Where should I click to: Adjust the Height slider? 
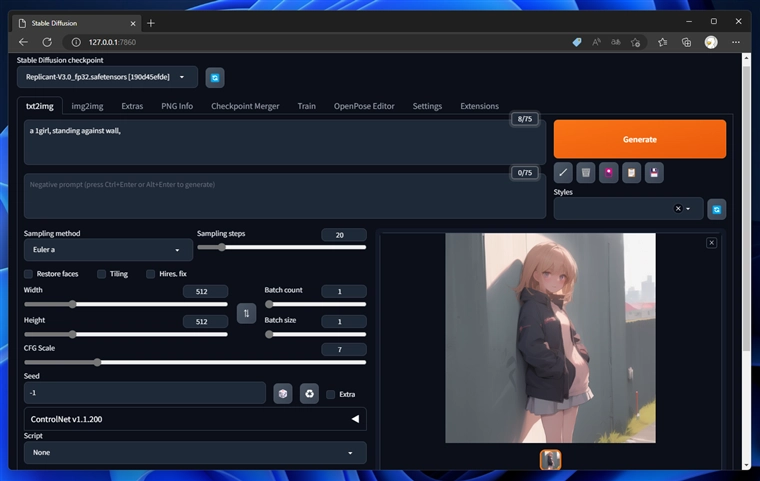click(126, 335)
